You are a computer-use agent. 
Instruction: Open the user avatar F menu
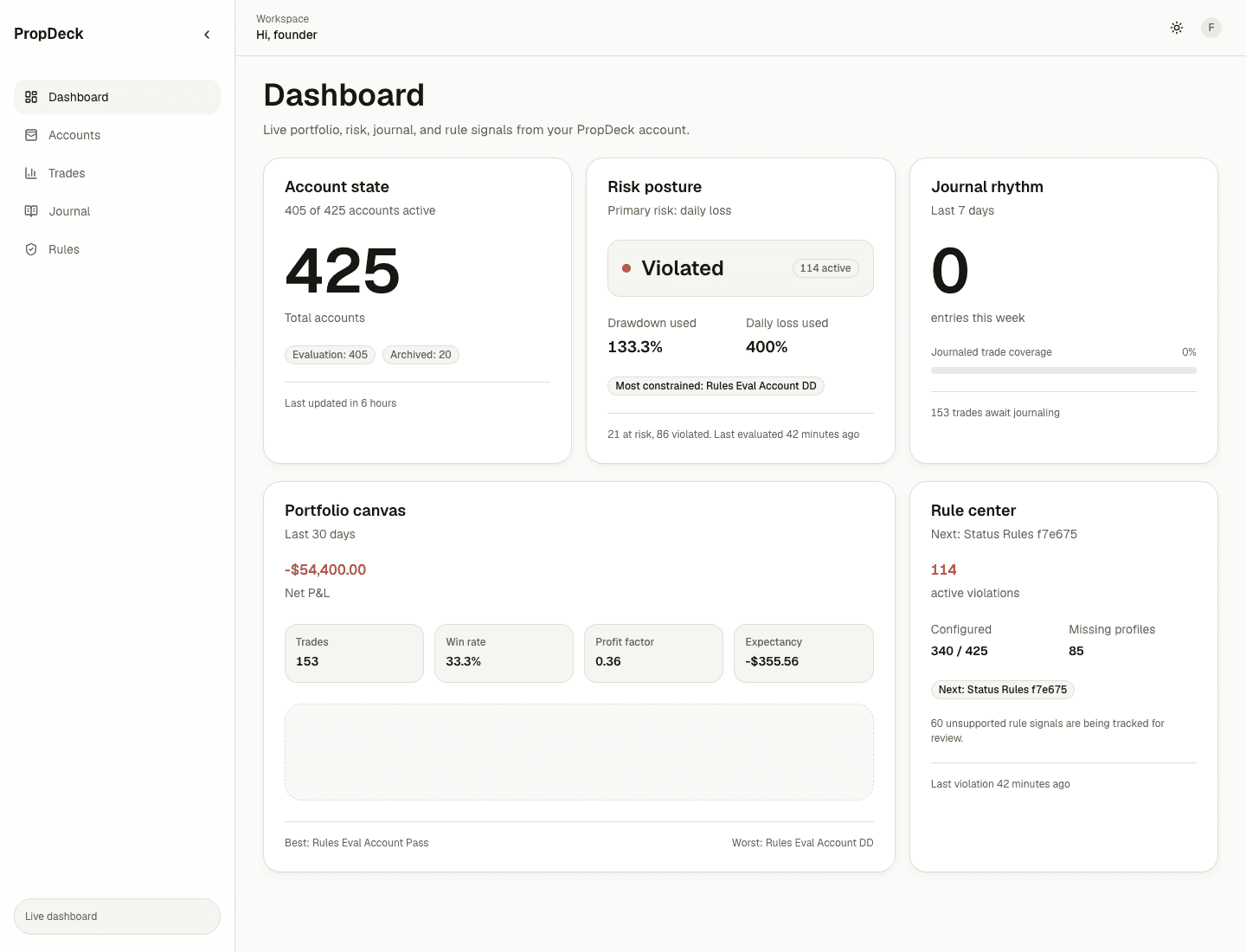point(1211,28)
